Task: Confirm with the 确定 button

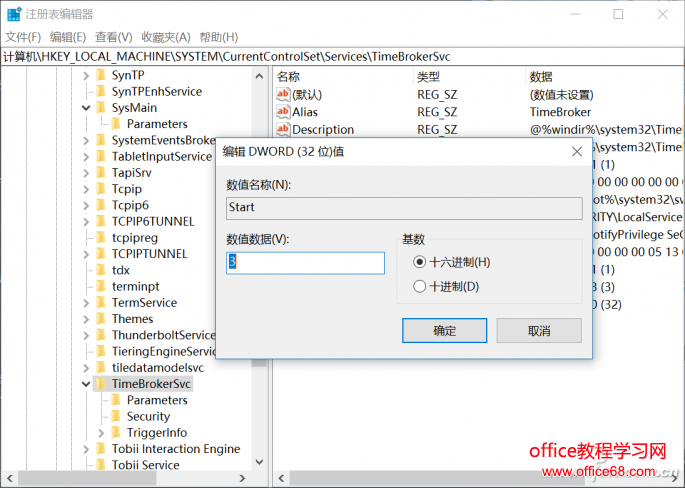Action: click(444, 330)
